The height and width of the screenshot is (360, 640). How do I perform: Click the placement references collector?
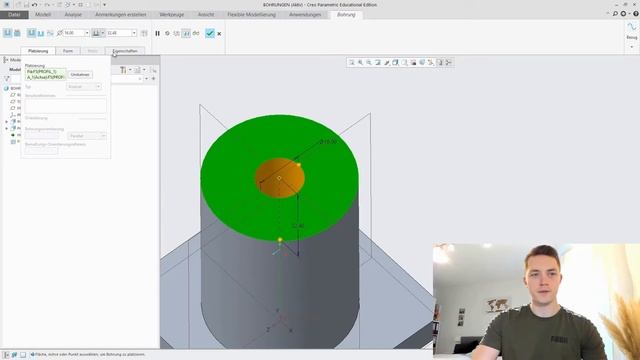[45, 74]
